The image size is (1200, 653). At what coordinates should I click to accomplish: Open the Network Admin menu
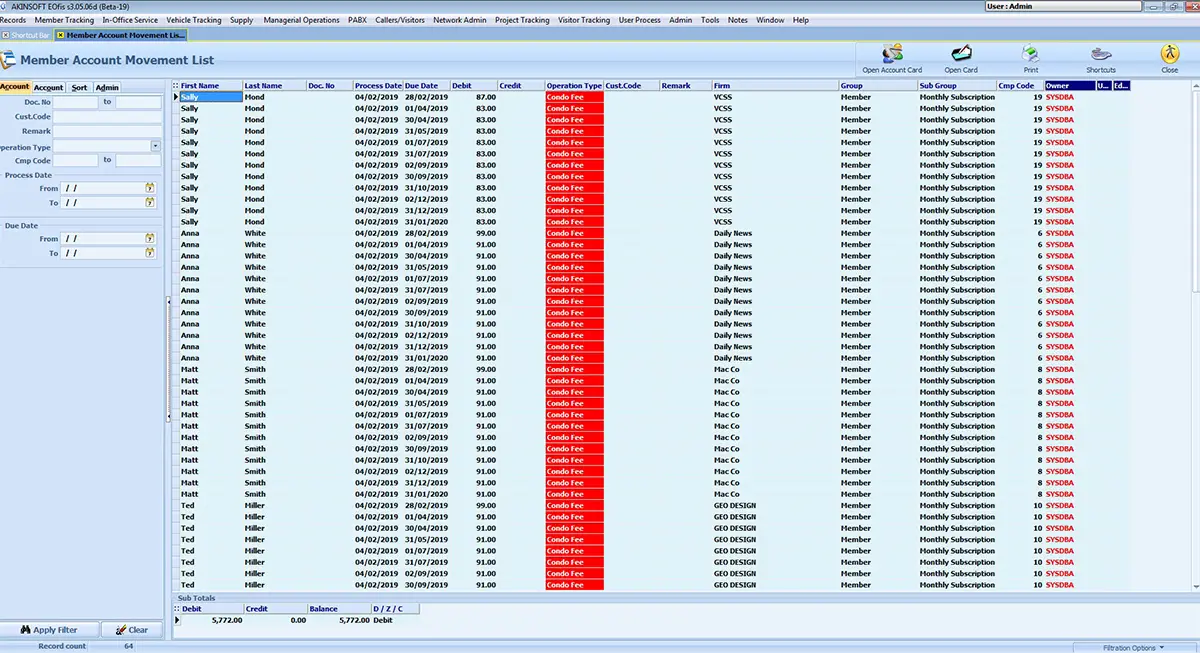coord(460,20)
